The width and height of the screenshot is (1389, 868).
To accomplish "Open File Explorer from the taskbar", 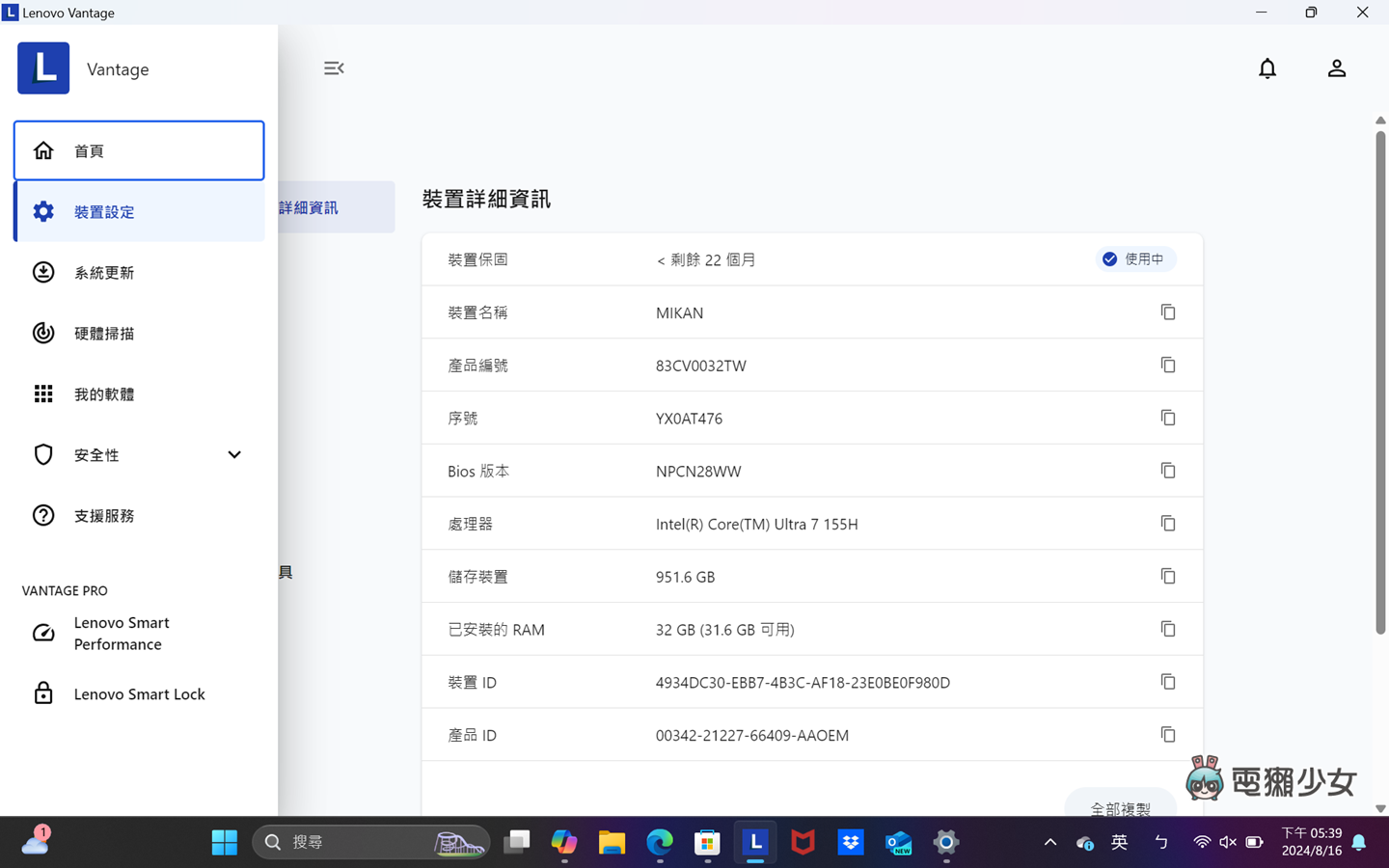I will click(612, 842).
